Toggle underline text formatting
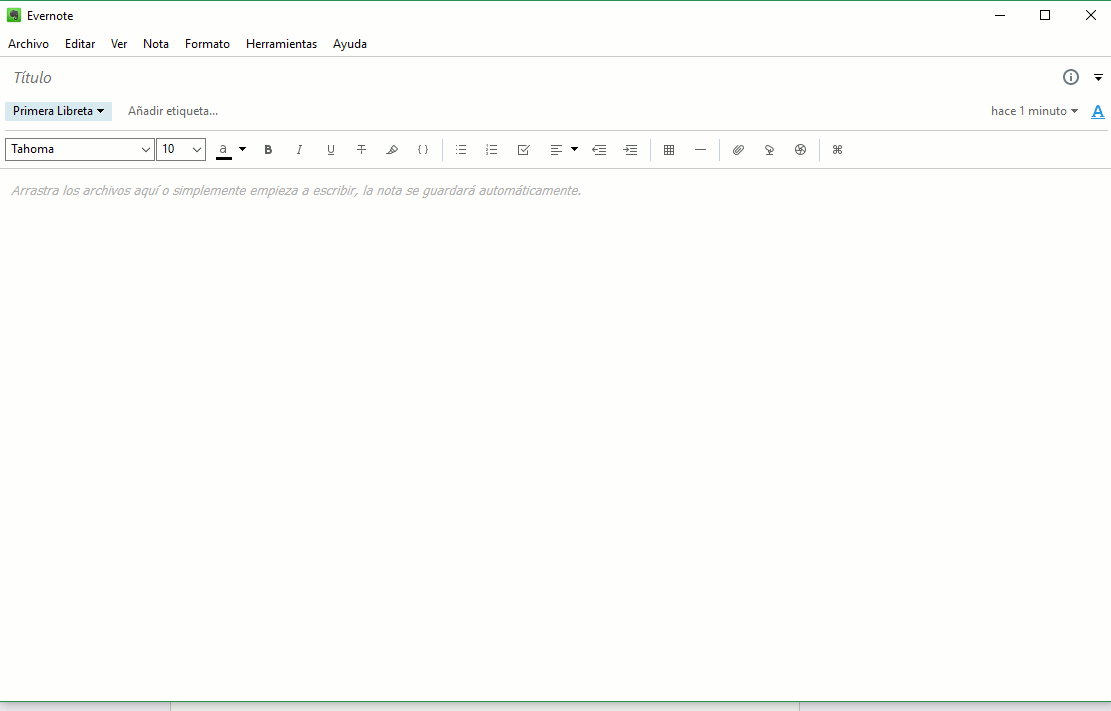Viewport: 1111px width, 711px height. [331, 150]
